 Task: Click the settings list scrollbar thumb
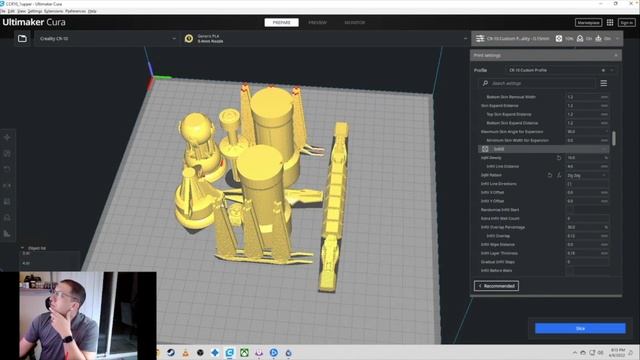(614, 138)
